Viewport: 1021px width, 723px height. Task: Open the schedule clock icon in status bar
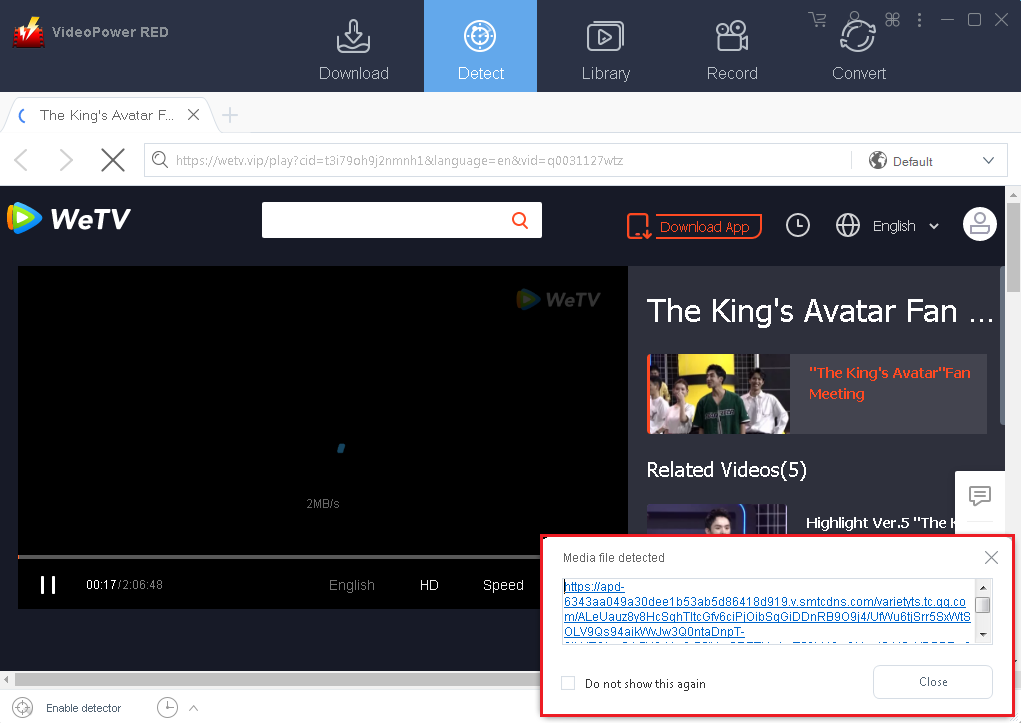(x=167, y=707)
